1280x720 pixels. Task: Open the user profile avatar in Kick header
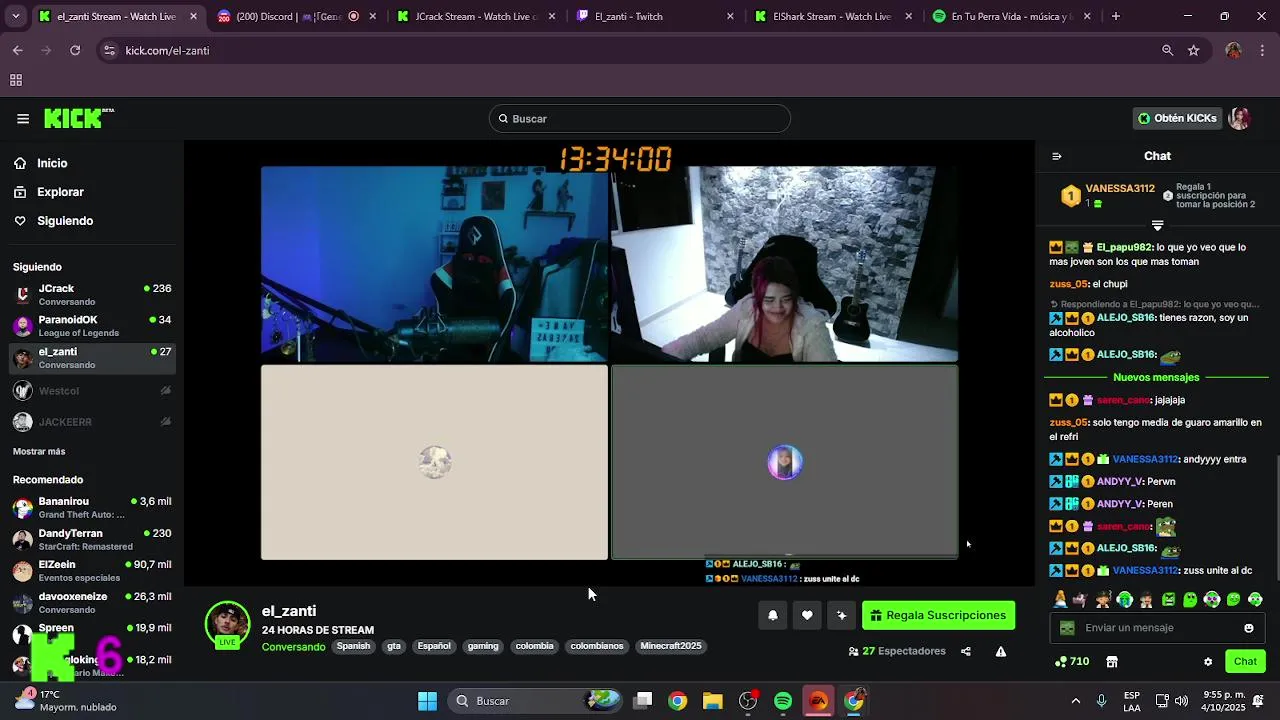tap(1240, 119)
